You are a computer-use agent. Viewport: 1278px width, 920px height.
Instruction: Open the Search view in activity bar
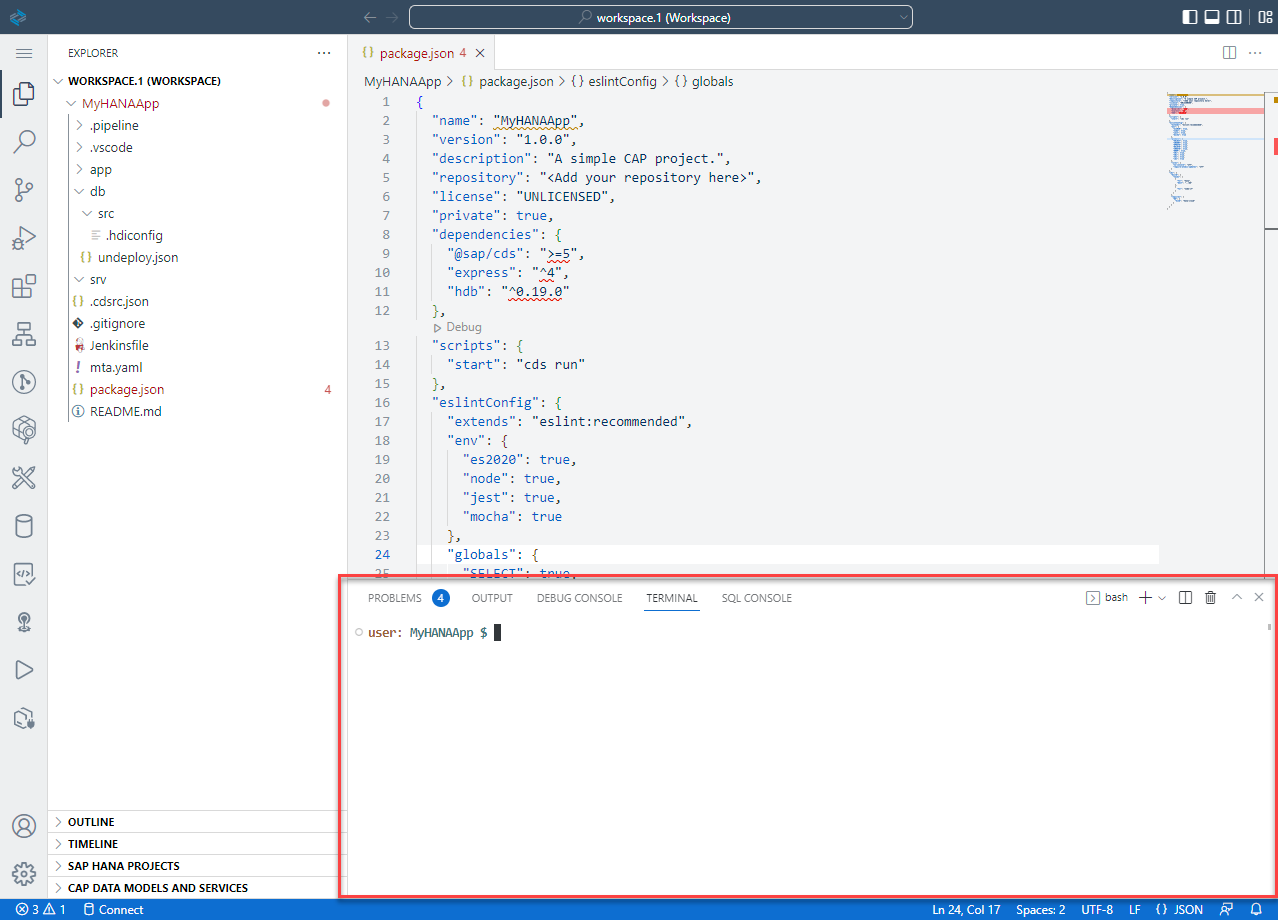coord(24,142)
